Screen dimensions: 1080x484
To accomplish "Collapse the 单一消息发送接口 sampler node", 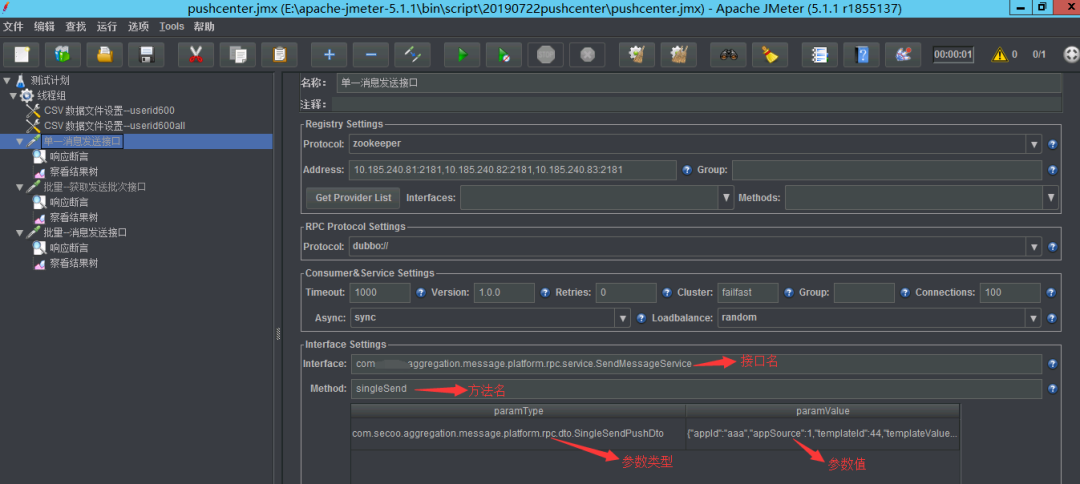I will [x=19, y=141].
